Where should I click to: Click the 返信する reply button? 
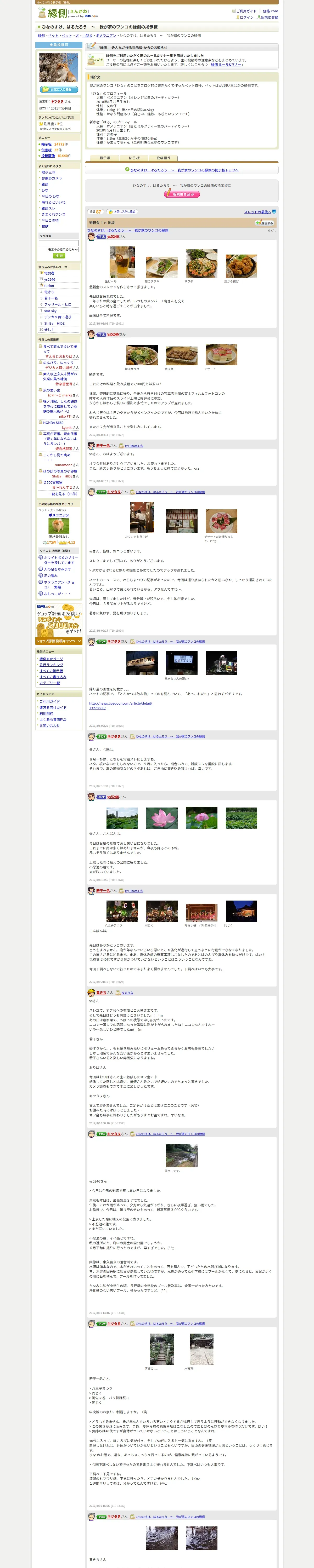[265, 223]
